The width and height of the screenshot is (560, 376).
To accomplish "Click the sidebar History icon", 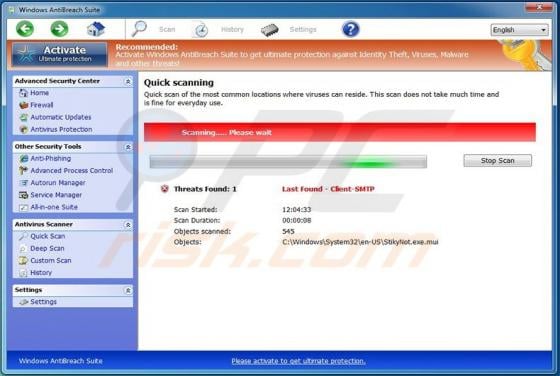I will (x=24, y=273).
